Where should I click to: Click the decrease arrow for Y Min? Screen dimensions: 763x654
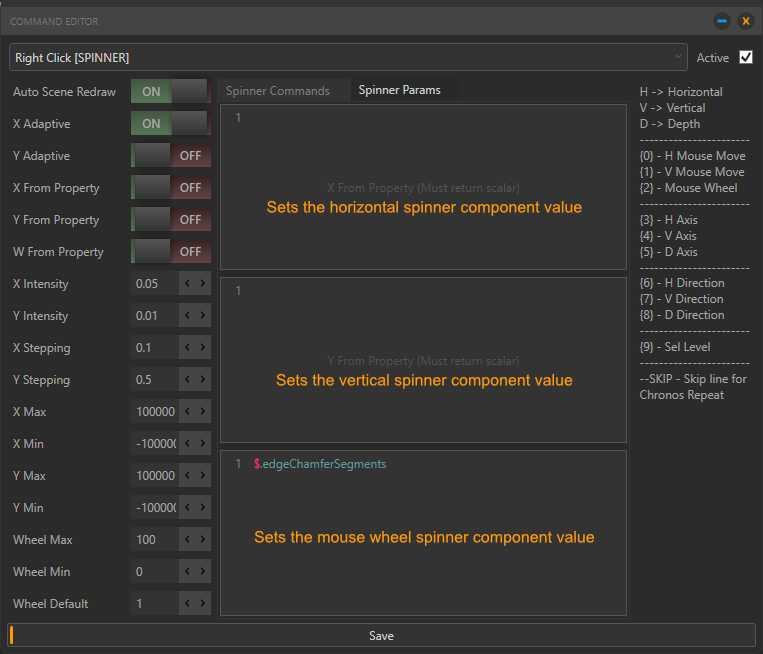point(187,508)
